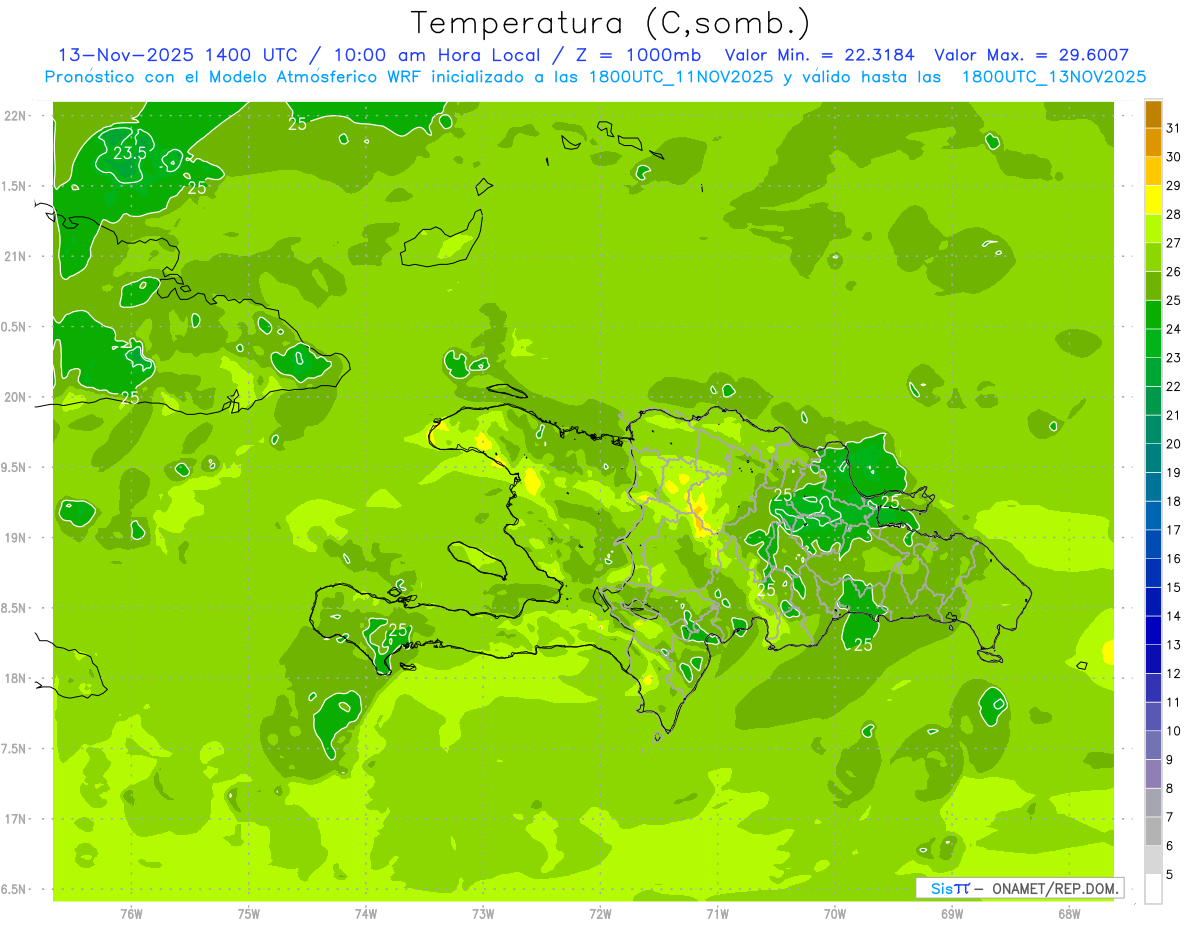
Task: Click the "74W" longitude axis label
Action: pos(365,914)
